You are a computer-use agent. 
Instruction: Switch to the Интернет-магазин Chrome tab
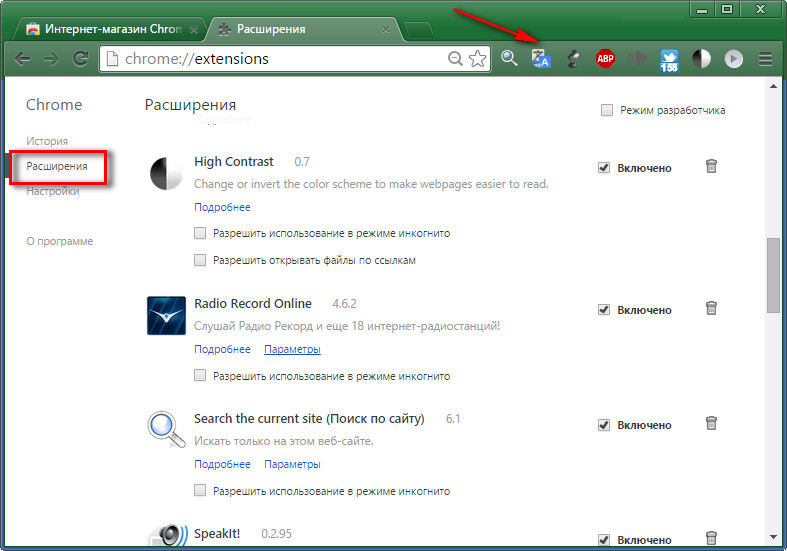(x=108, y=29)
